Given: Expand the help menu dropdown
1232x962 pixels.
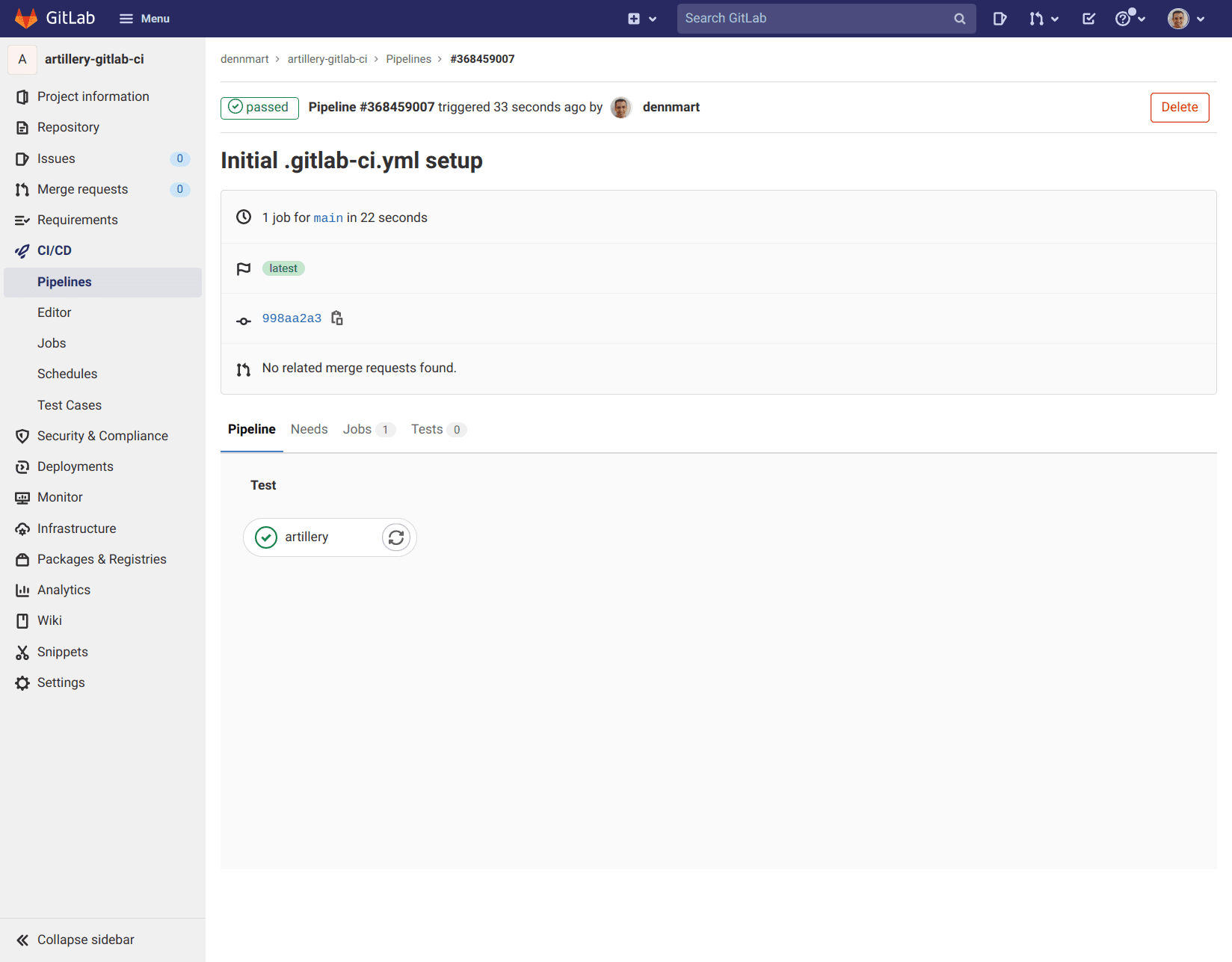Looking at the screenshot, I should 1130,18.
